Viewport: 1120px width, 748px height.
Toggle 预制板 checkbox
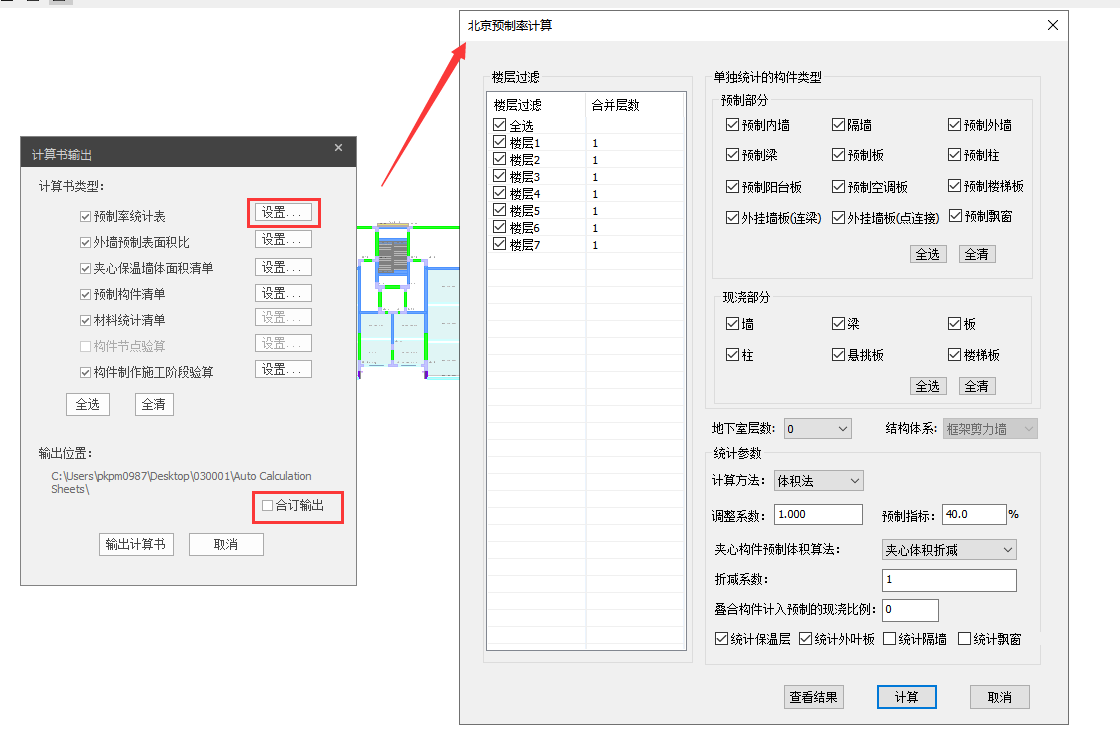pyautogui.click(x=839, y=155)
